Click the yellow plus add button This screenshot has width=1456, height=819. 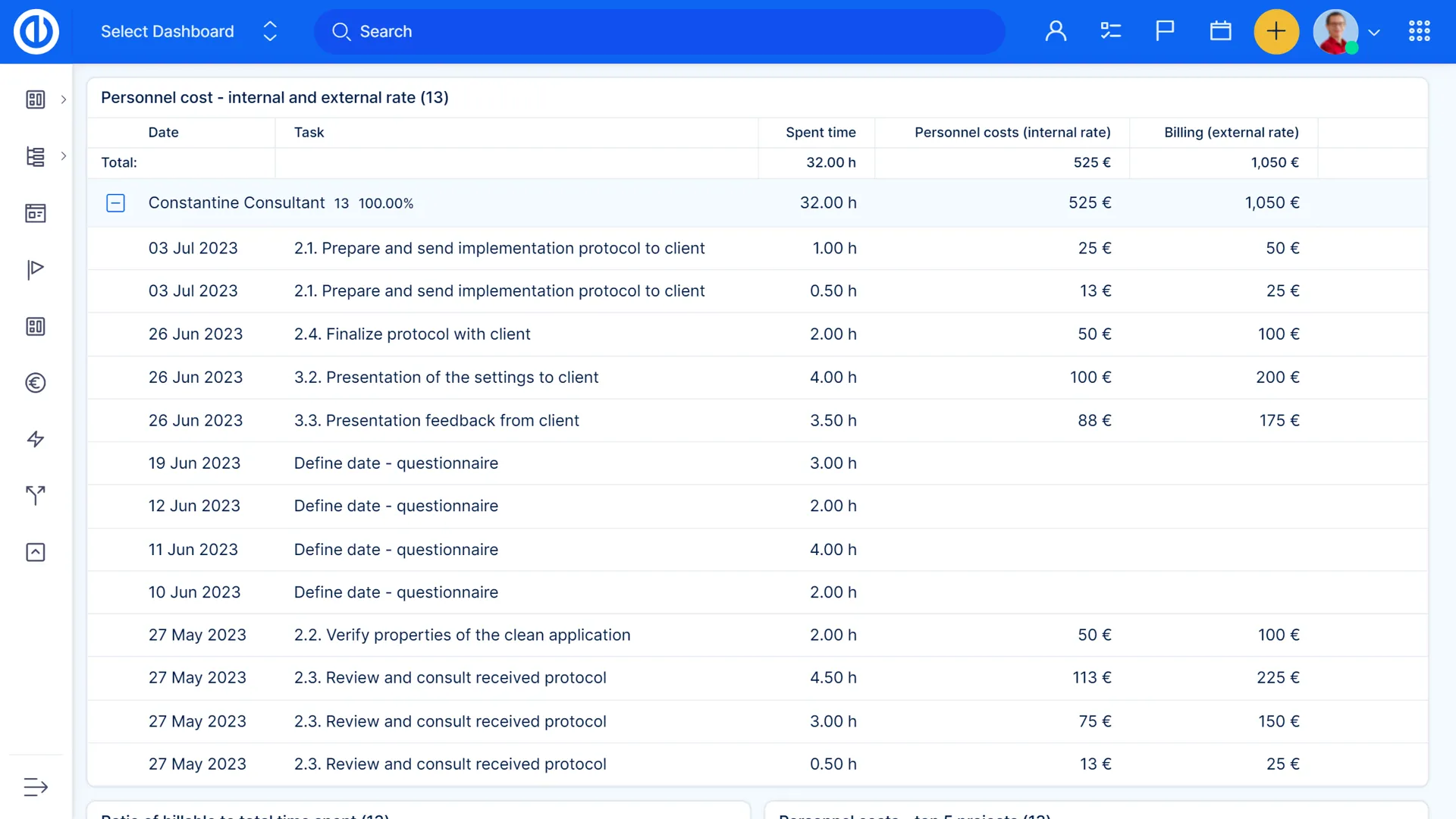(x=1276, y=31)
